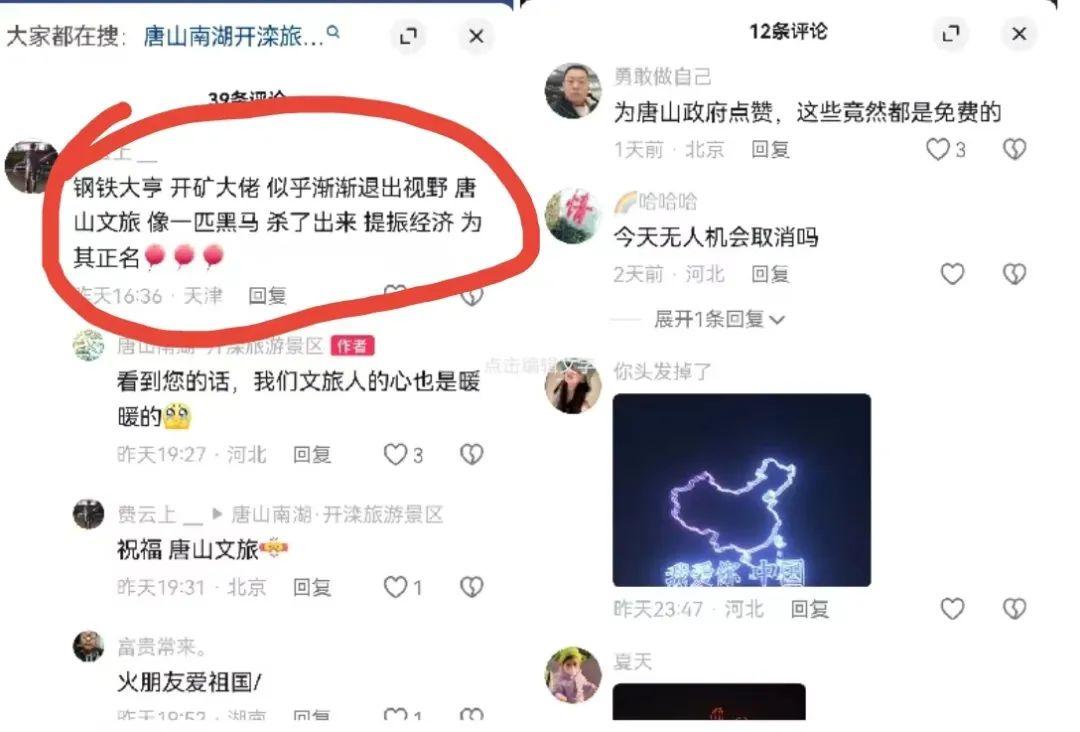
Task: Dislike the author's reply 看到您的话
Action: tap(471, 454)
